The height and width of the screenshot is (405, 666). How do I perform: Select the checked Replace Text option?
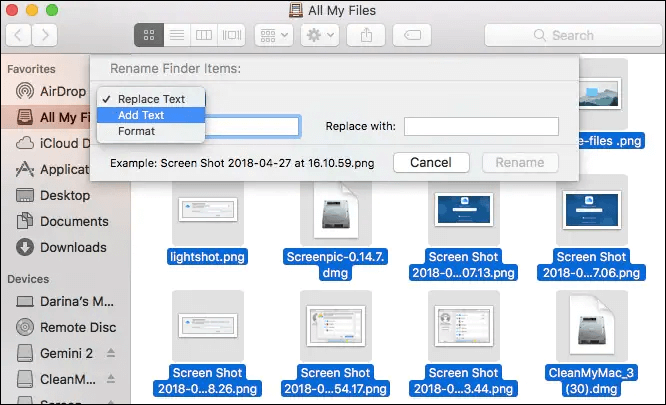click(x=151, y=99)
